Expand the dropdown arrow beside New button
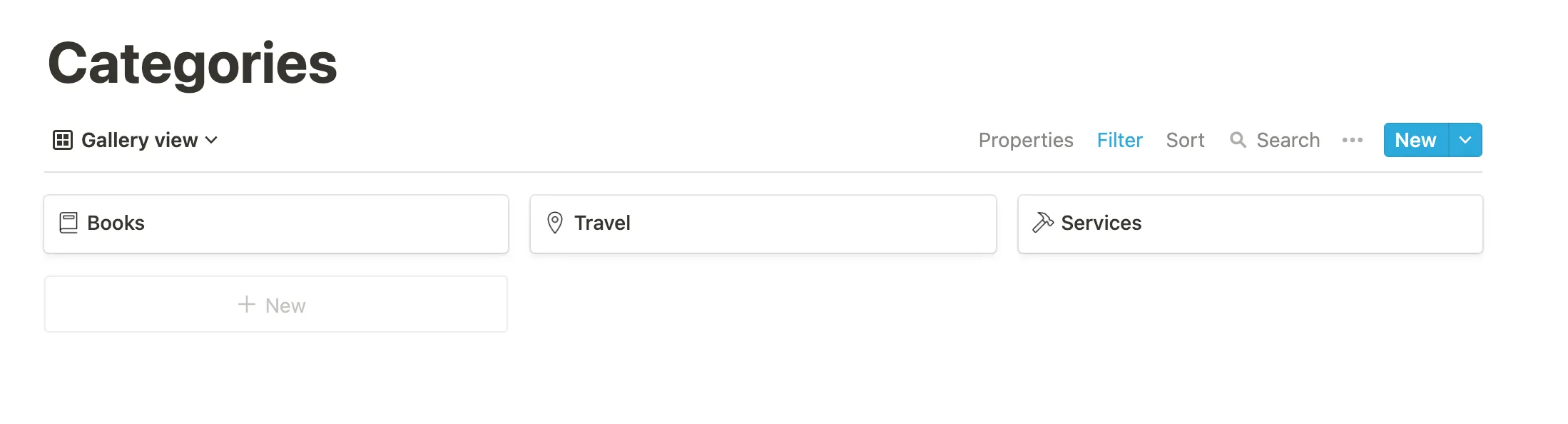The width and height of the screenshot is (1568, 424). click(x=1465, y=140)
